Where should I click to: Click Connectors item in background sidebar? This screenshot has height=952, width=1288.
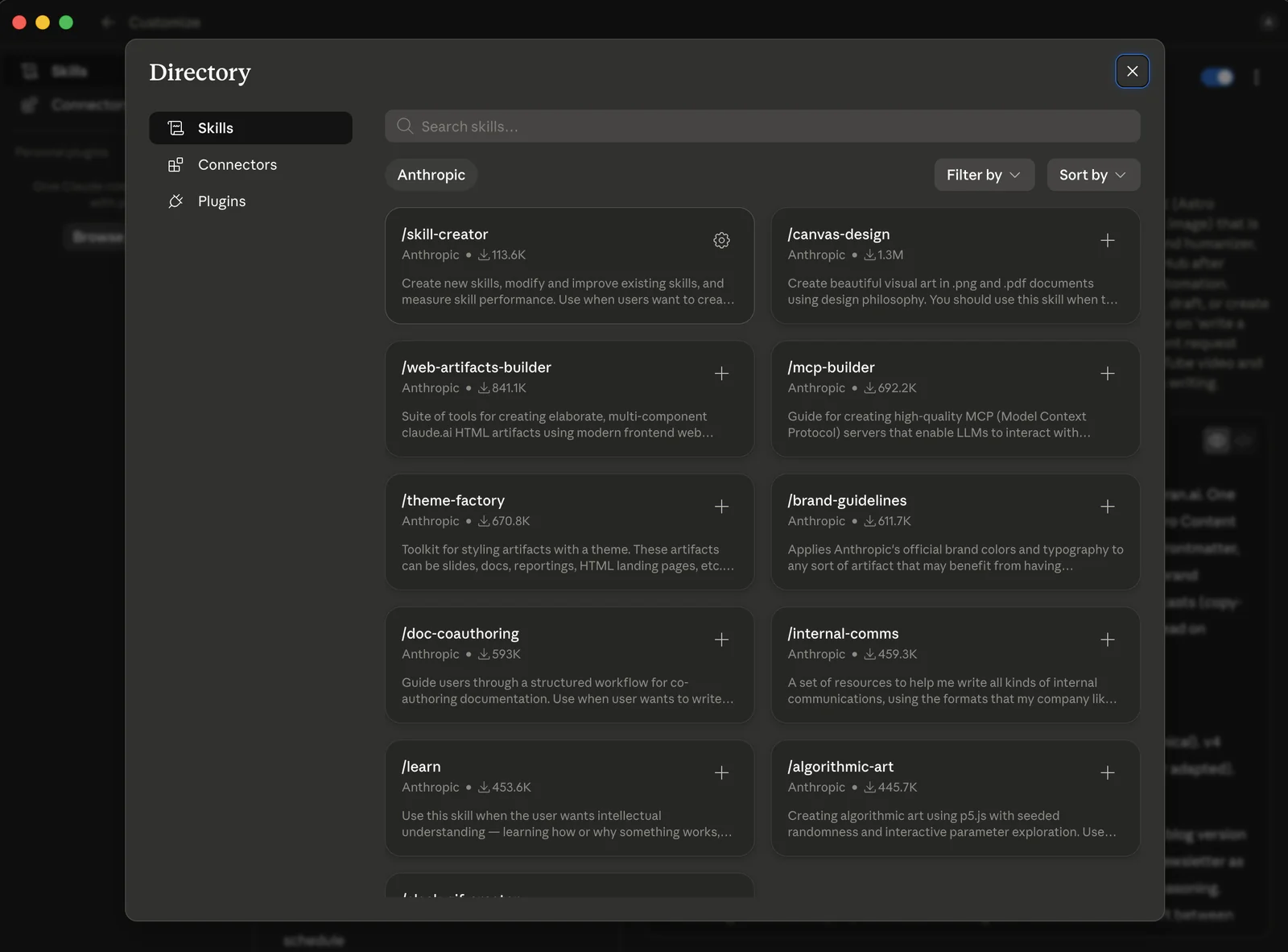(x=87, y=105)
